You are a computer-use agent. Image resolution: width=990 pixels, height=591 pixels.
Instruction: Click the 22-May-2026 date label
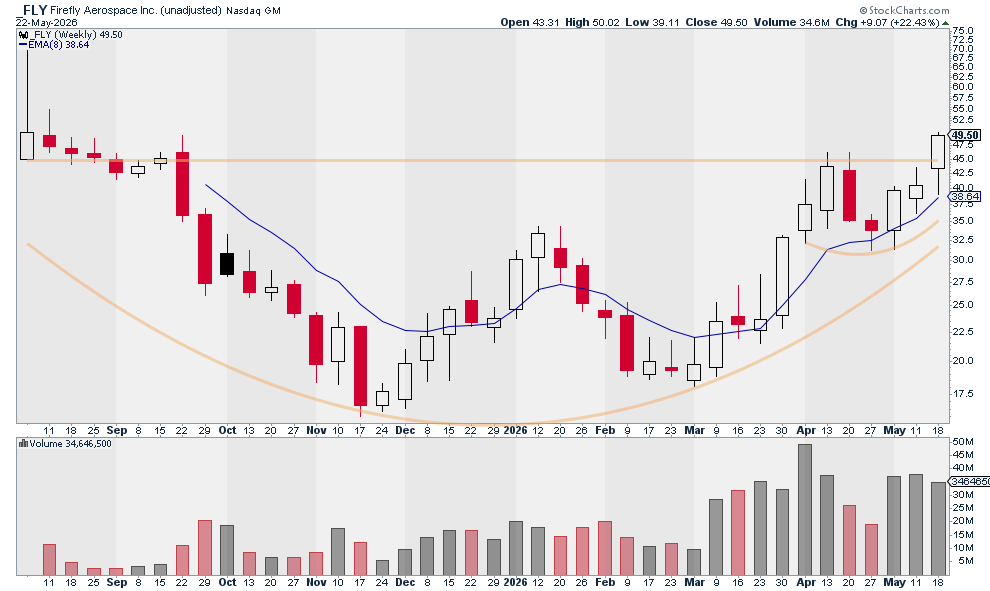(x=46, y=22)
